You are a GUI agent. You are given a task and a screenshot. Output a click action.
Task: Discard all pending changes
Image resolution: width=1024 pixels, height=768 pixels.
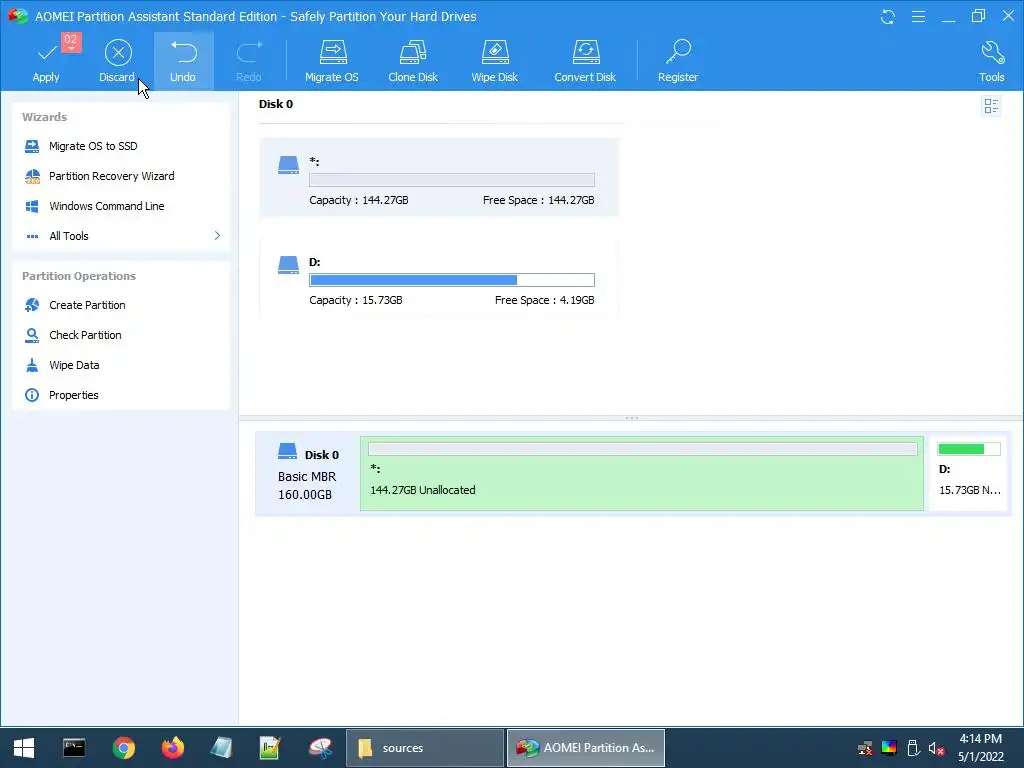click(118, 61)
